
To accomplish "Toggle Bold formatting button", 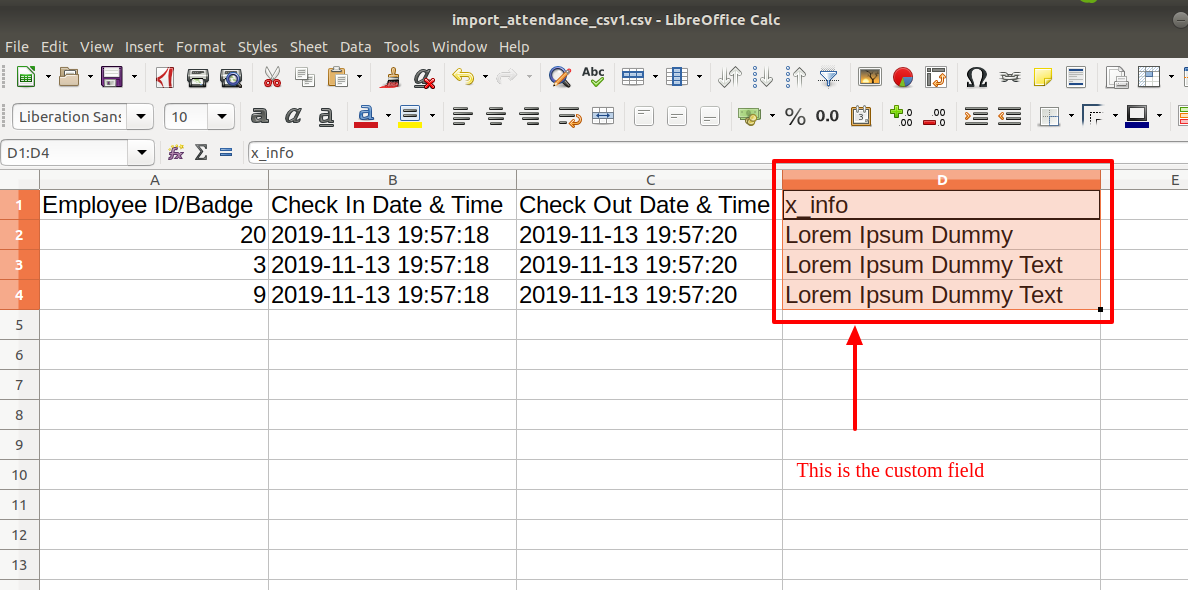I will [x=260, y=116].
